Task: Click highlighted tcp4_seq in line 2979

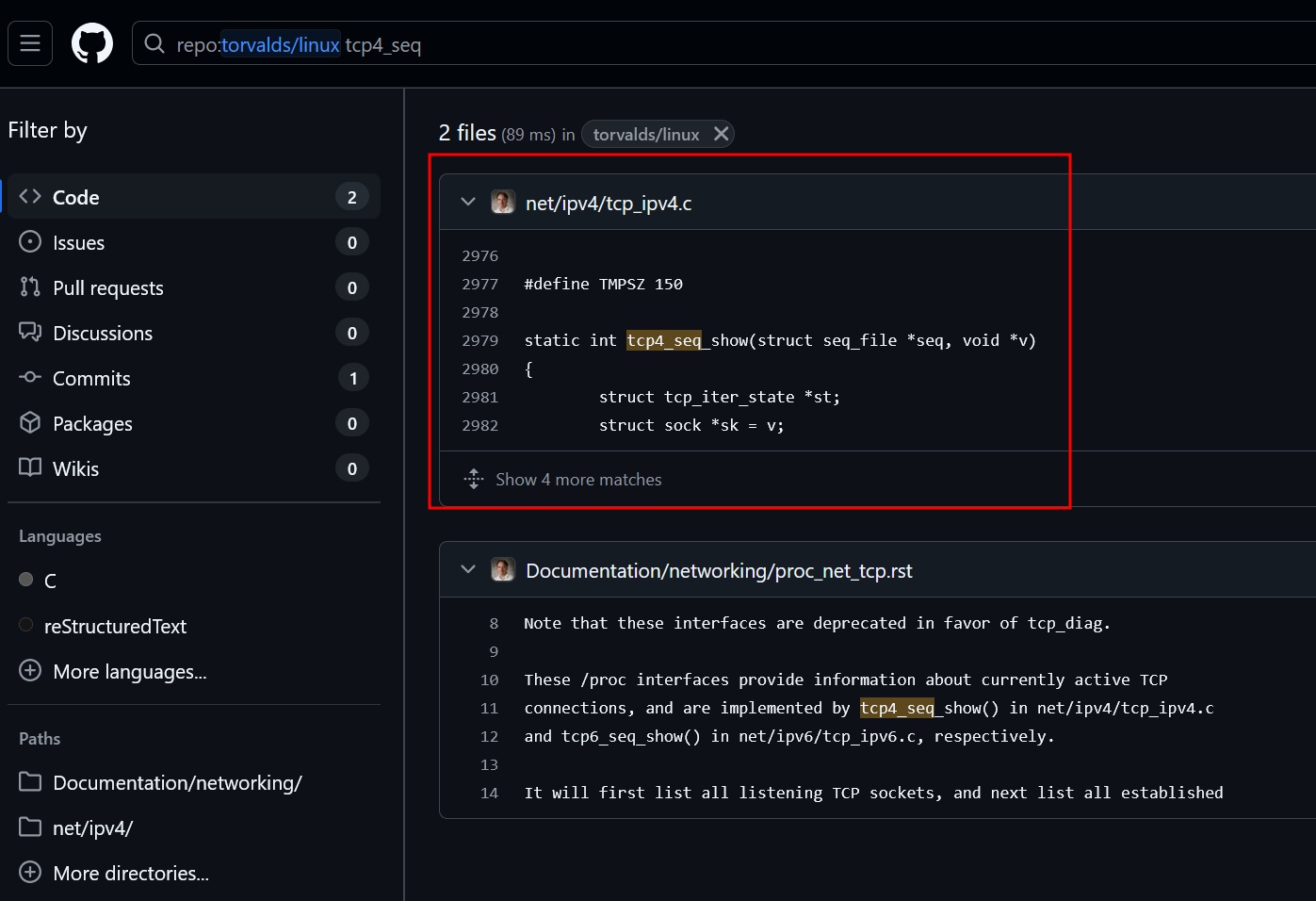Action: point(664,340)
